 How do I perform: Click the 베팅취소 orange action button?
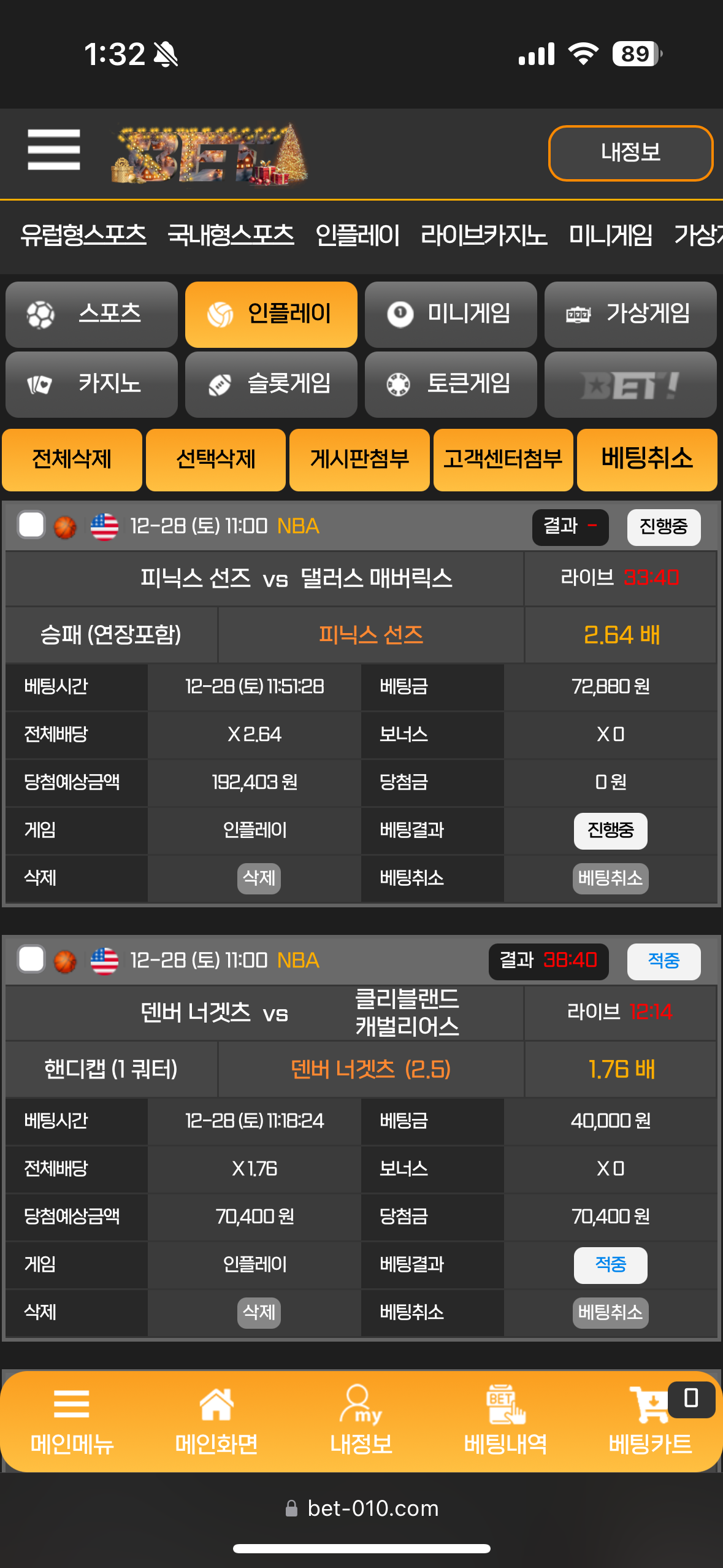click(x=647, y=459)
